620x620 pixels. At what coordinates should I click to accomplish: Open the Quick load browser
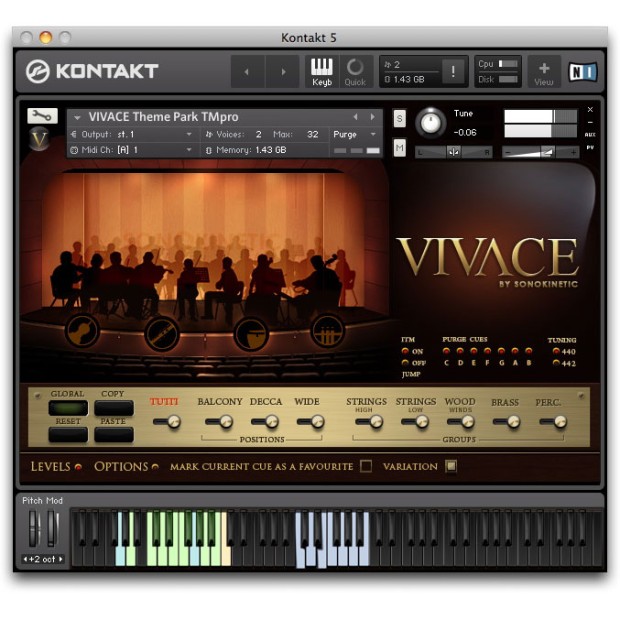coord(355,72)
